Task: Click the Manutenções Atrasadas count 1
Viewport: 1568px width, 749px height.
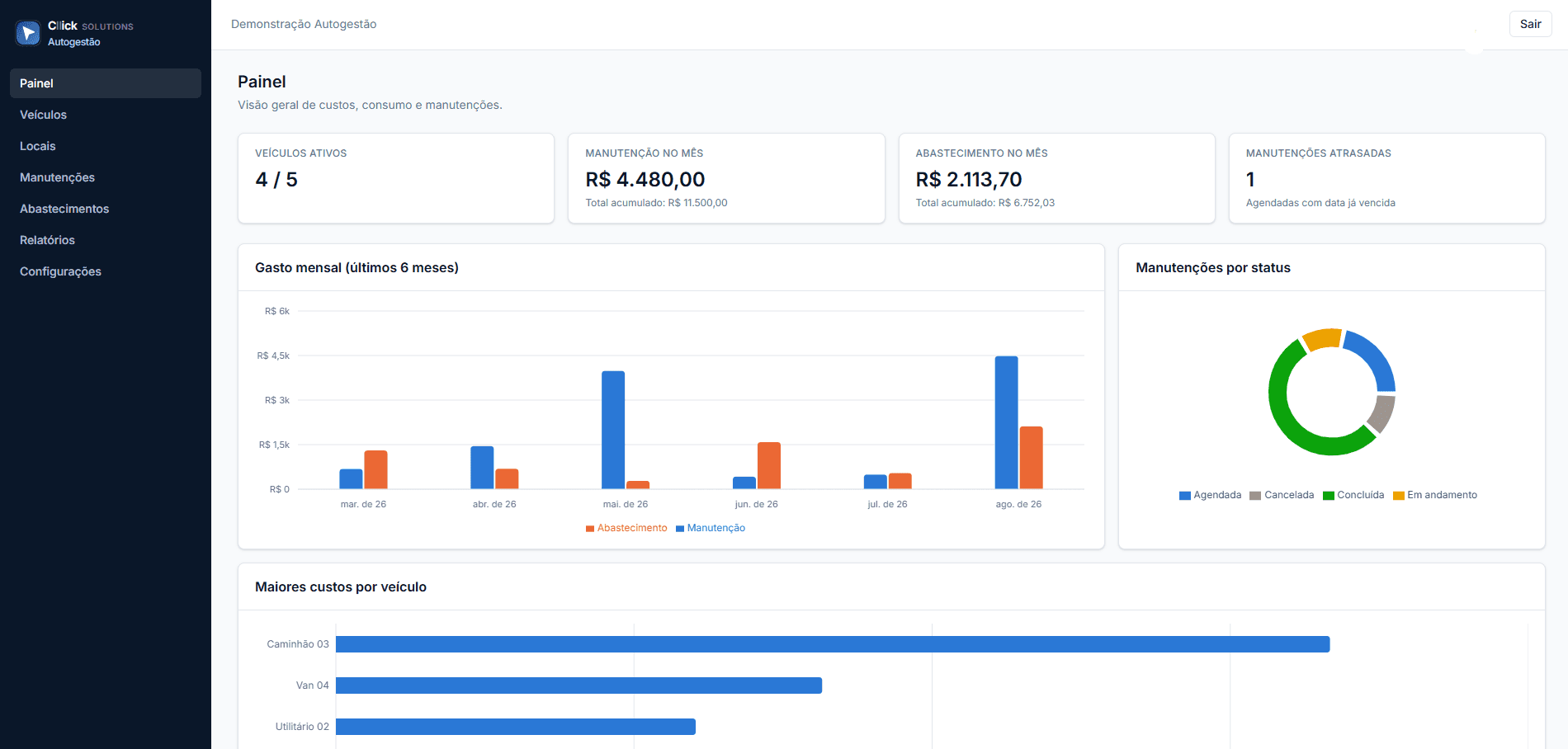Action: 1250,180
